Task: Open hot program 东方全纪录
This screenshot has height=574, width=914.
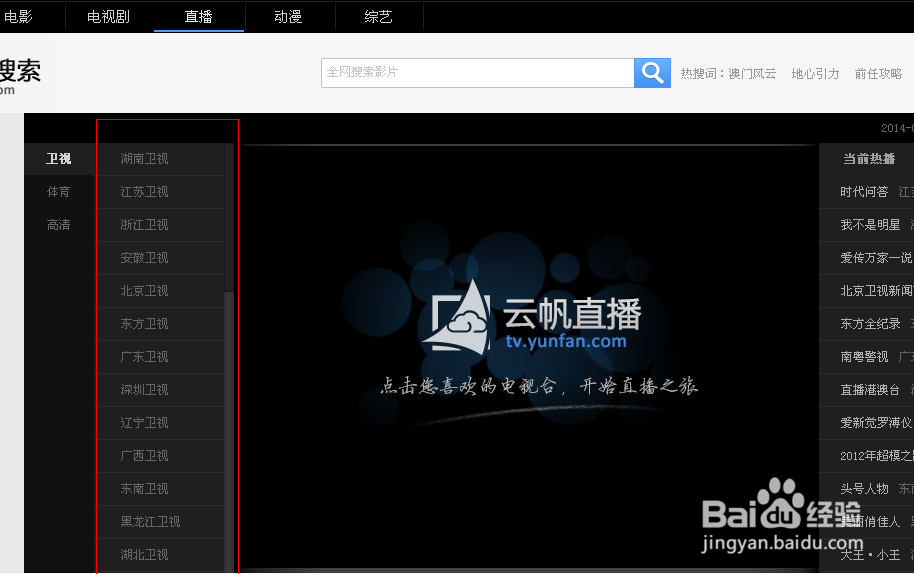Action: 870,323
